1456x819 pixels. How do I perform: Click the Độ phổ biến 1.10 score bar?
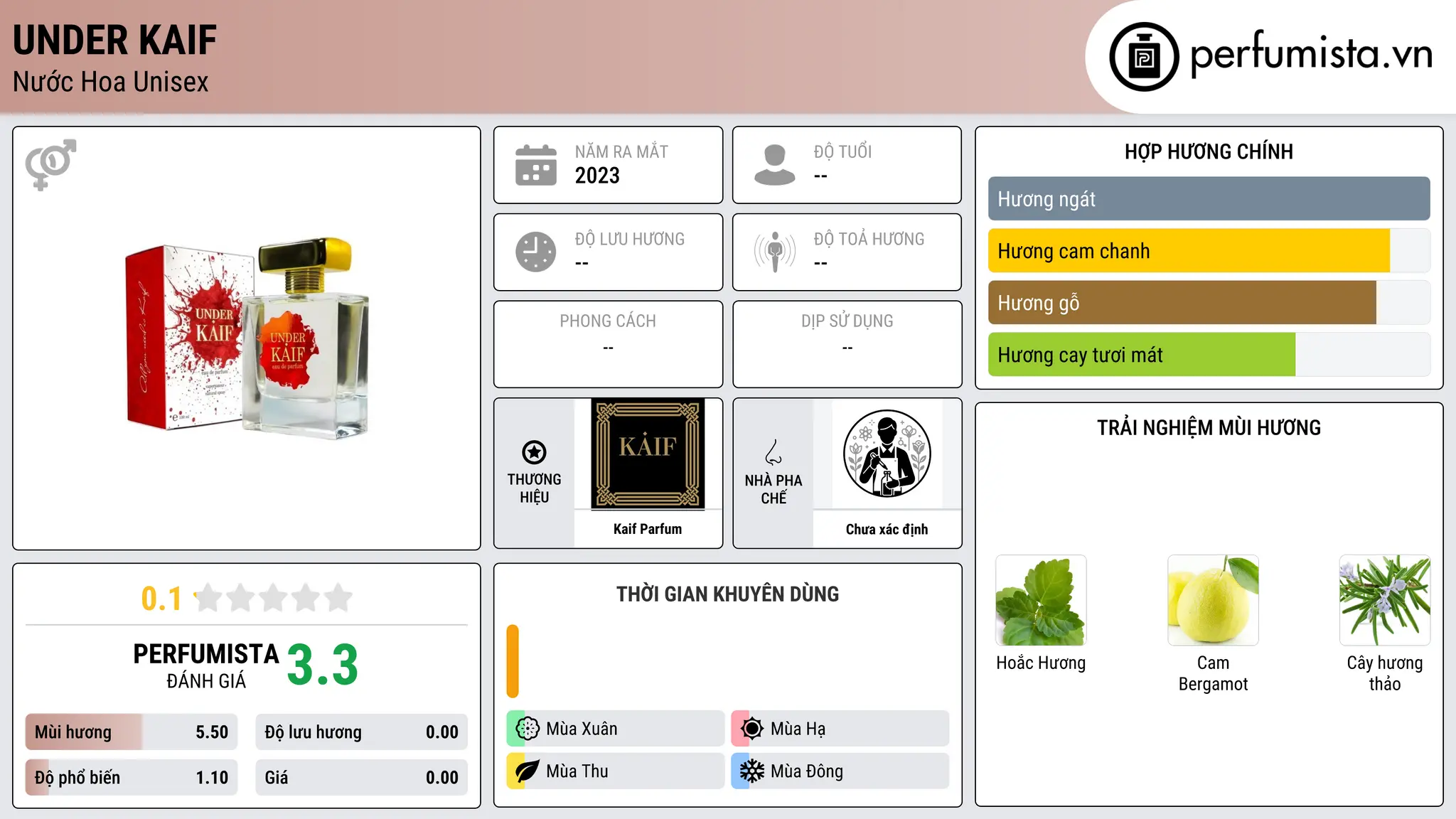[132, 778]
